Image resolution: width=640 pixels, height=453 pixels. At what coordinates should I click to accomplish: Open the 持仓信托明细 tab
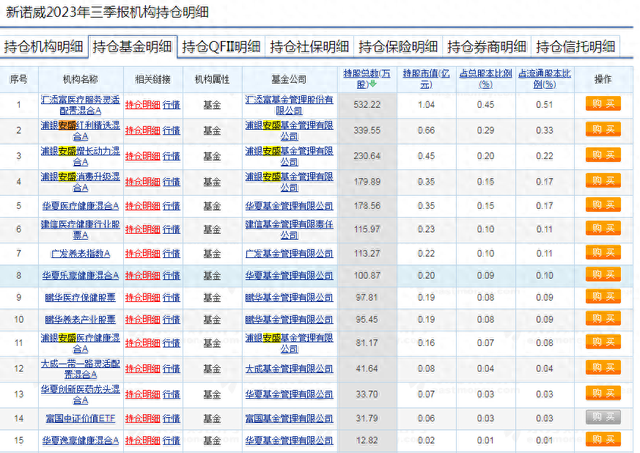pos(576,47)
